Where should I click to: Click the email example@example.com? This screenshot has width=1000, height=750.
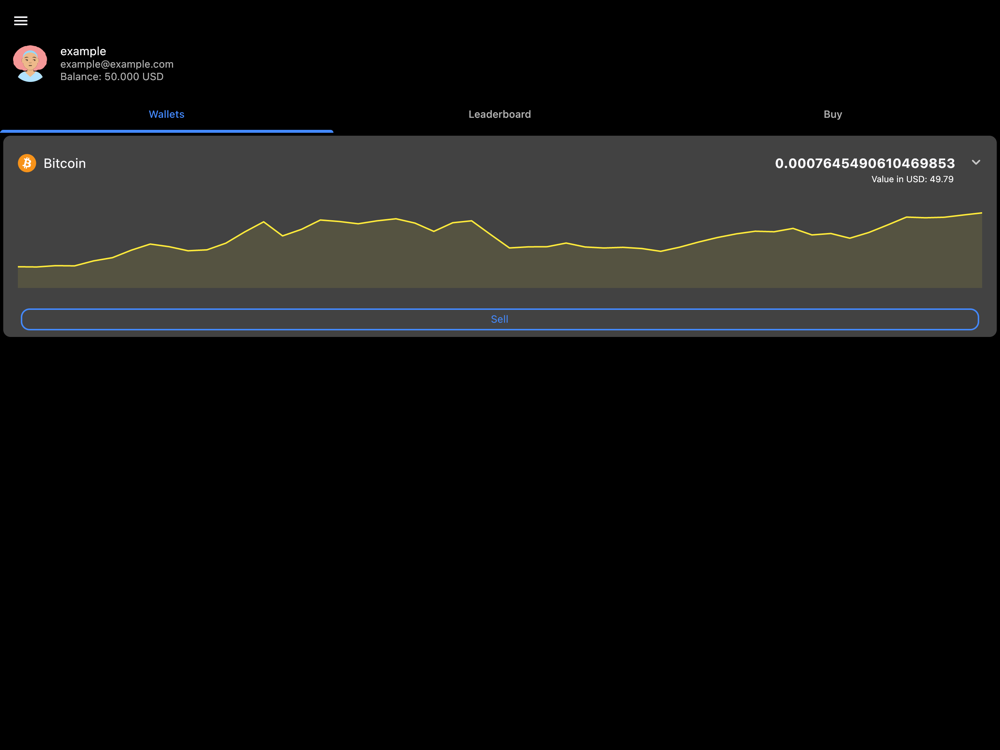pos(117,64)
